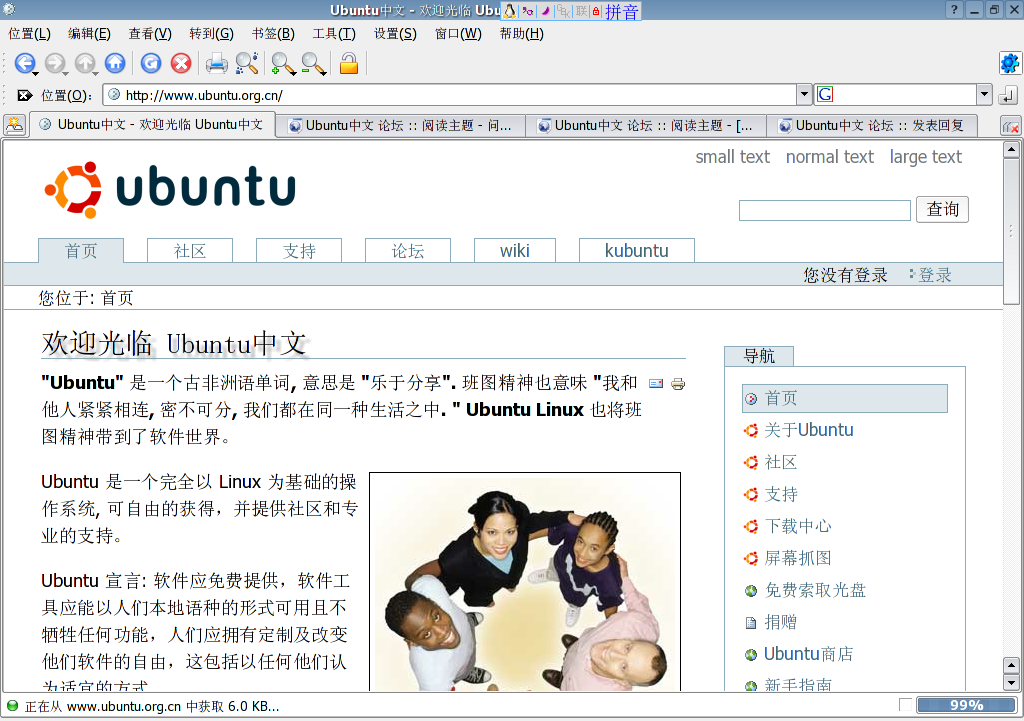Open a new tab with the tab icon
Image resolution: width=1024 pixels, height=721 pixels.
pyautogui.click(x=14, y=124)
